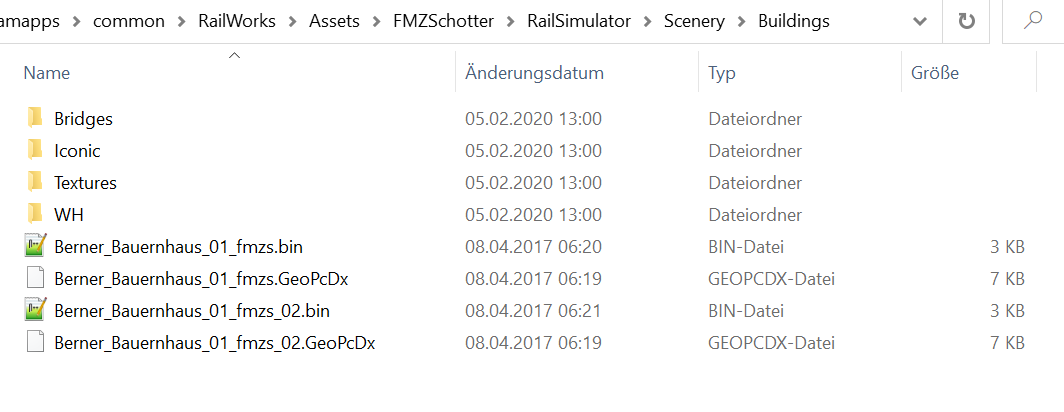Click the Iconic folder icon
Viewport: 1064px width, 412px height.
[x=35, y=150]
